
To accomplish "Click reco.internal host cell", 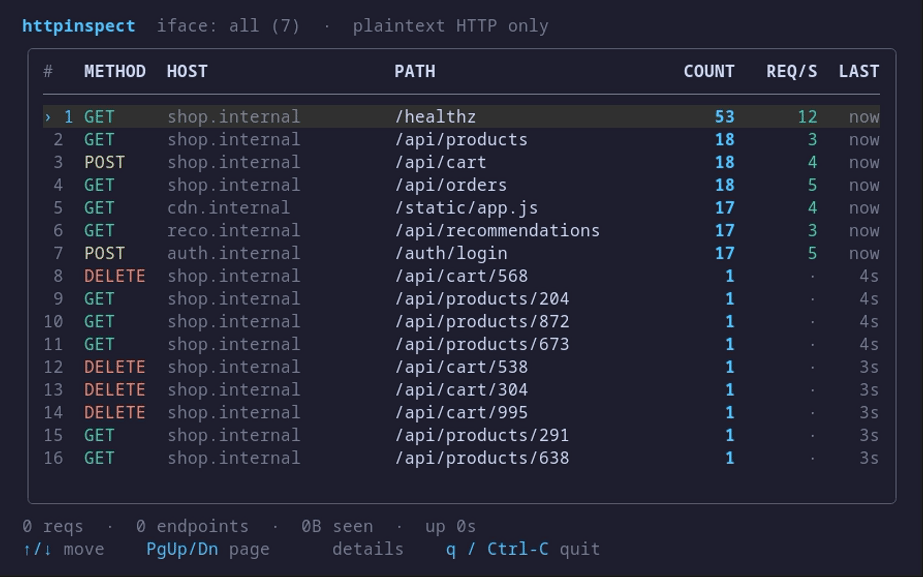I will (233, 231).
